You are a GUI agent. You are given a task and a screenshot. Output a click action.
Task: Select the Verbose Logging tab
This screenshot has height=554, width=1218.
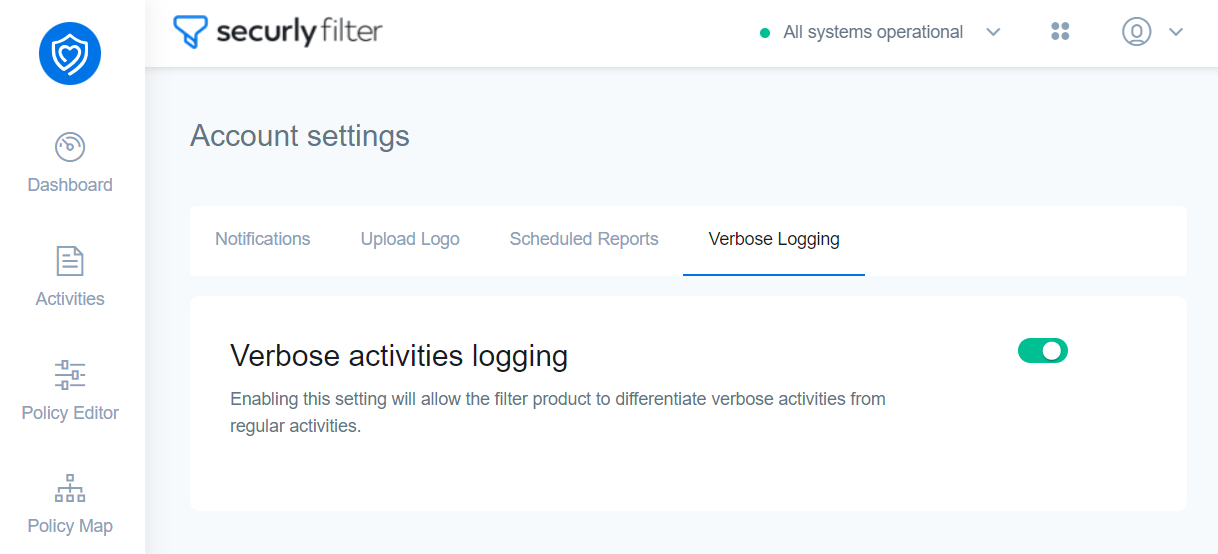point(774,239)
